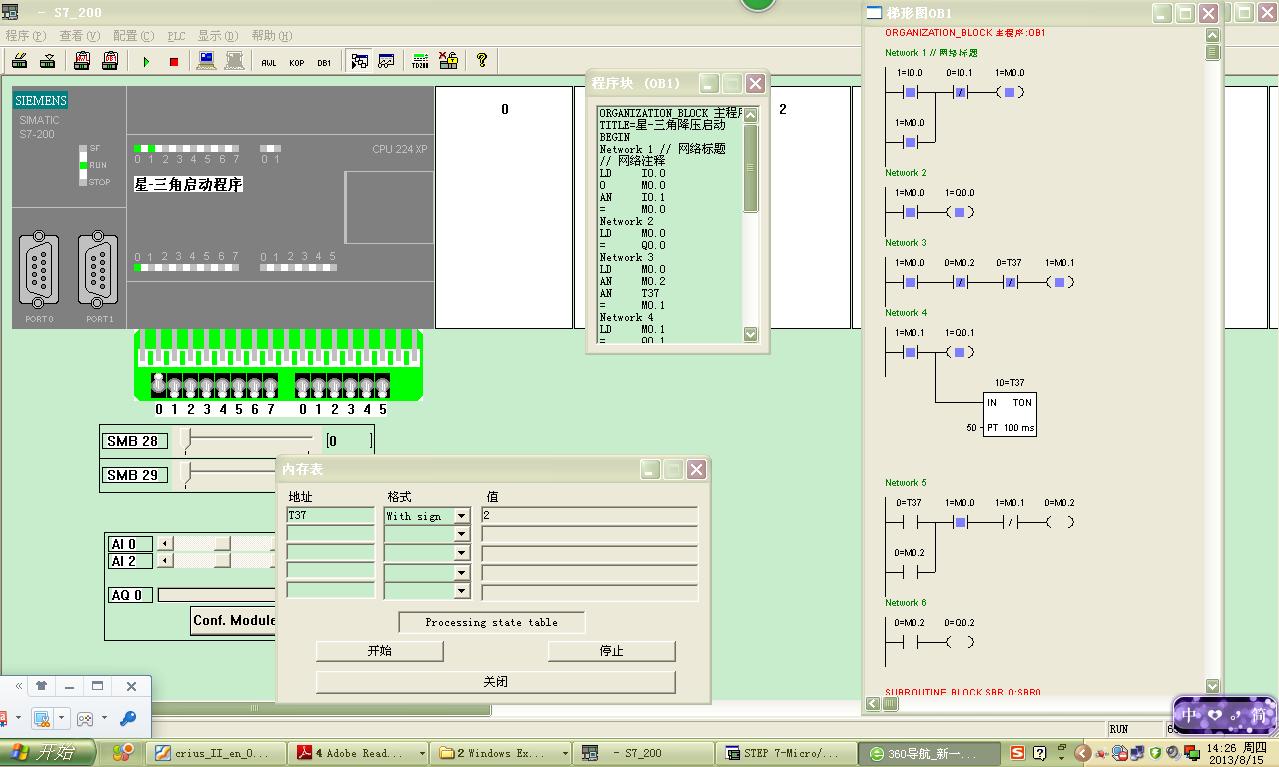Image resolution: width=1279 pixels, height=767 pixels.
Task: Open the AWL statement list view
Action: coord(269,62)
